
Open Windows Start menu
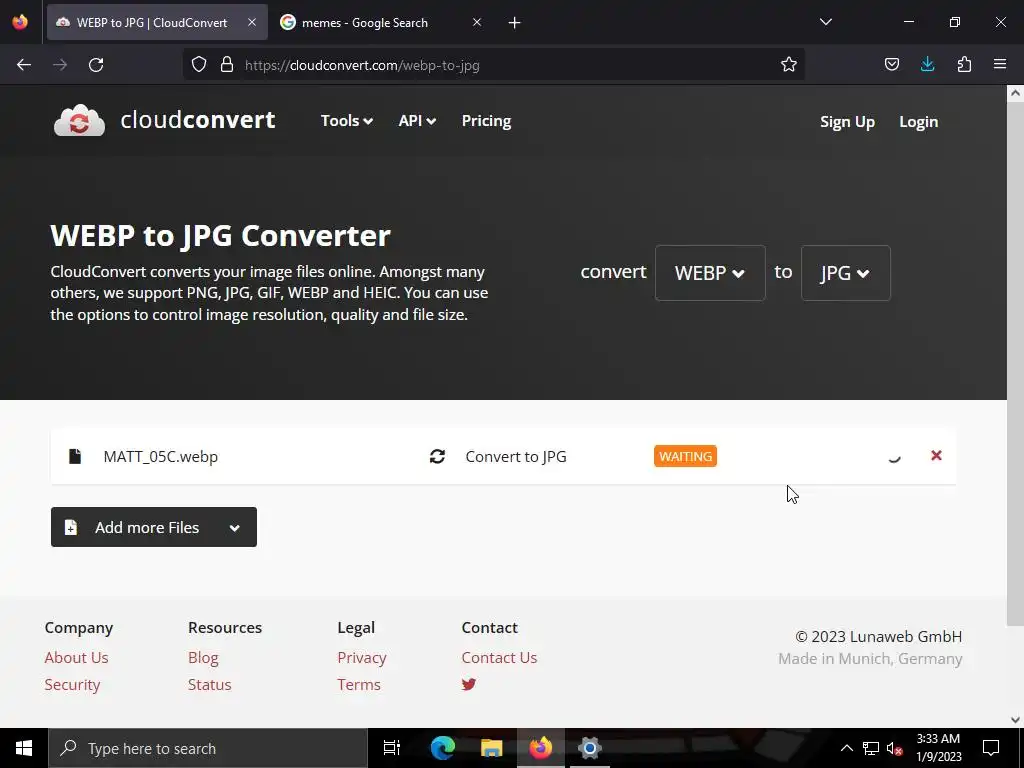tap(24, 748)
